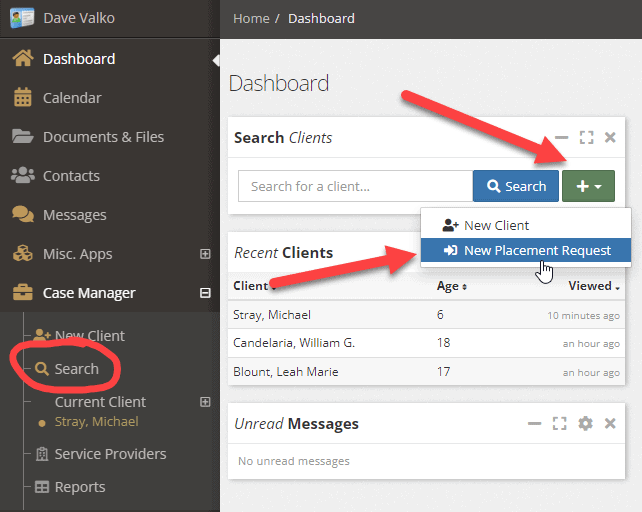
Task: Toggle fullscreen on the Unread Messages panel
Action: 560,424
